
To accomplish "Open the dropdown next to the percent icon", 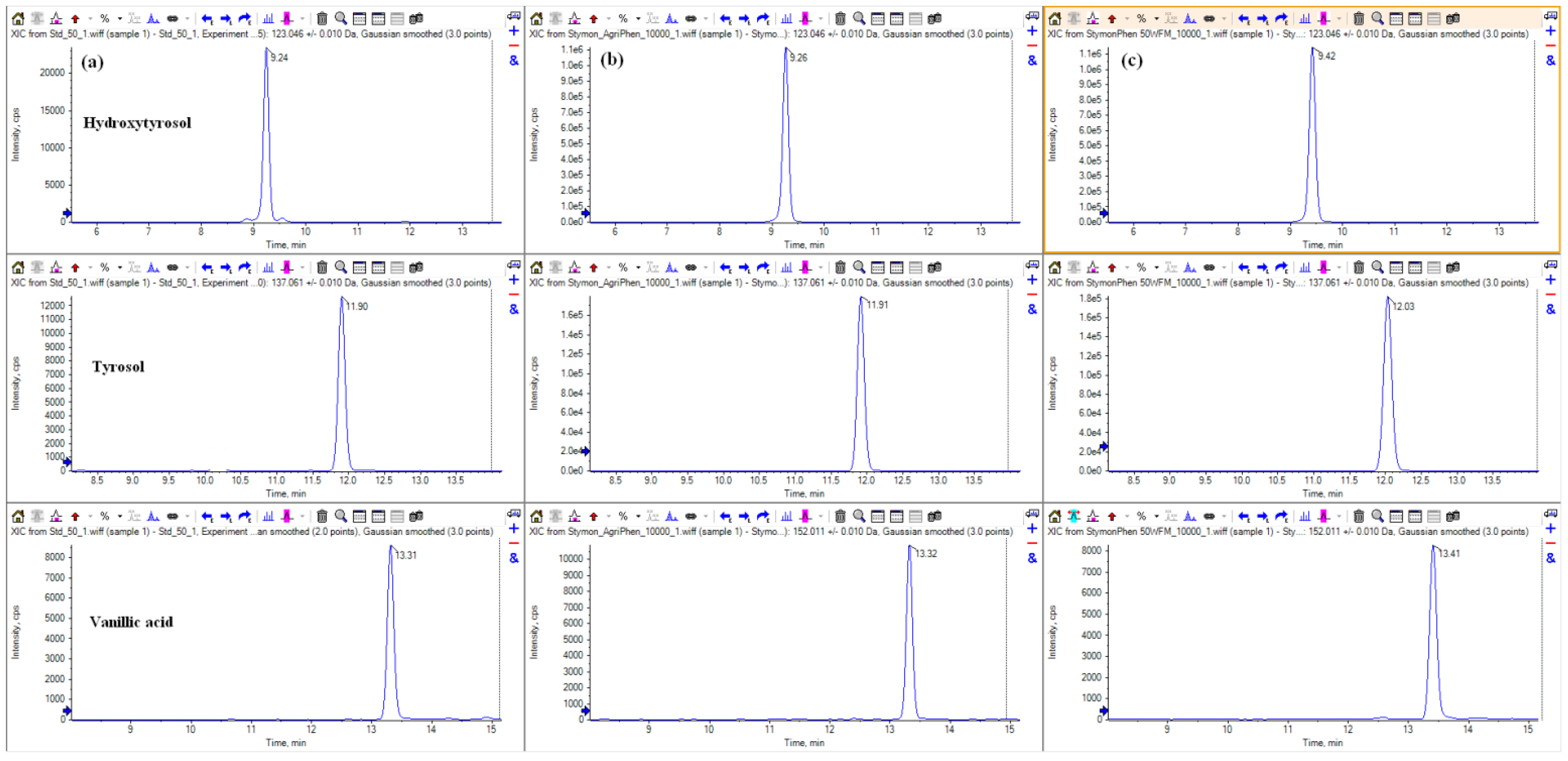I will coord(119,18).
